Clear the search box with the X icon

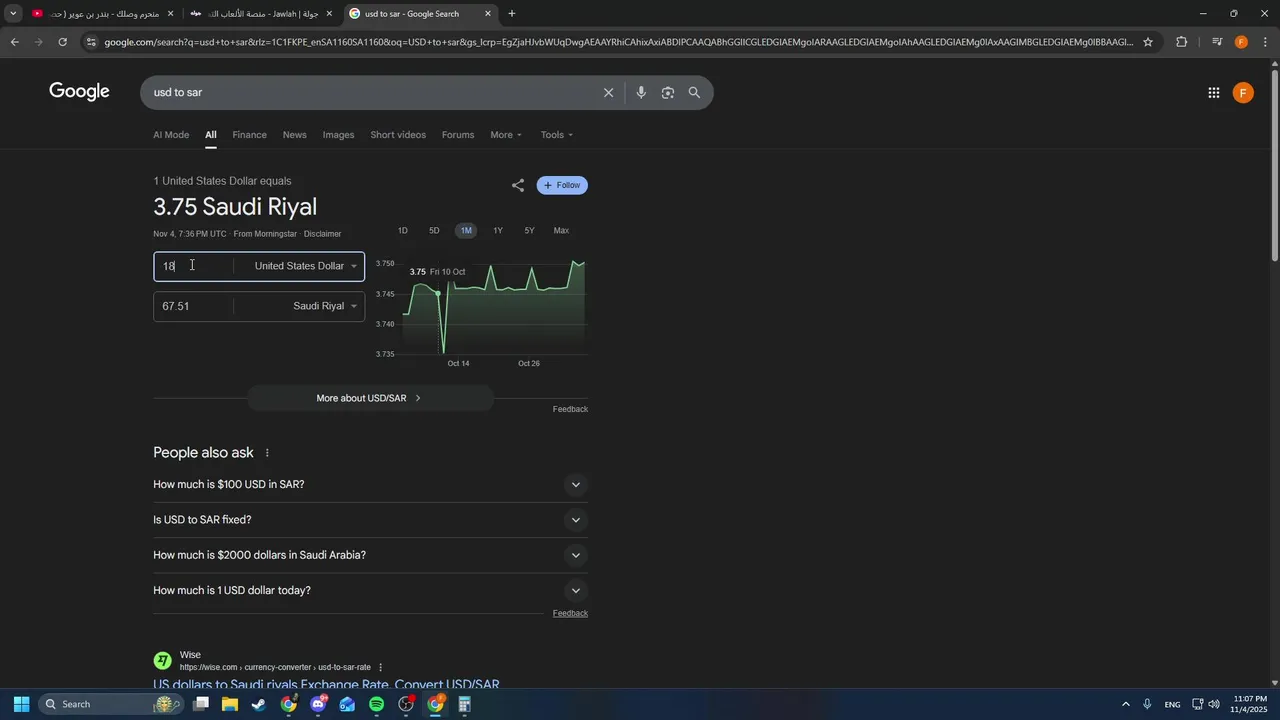point(608,92)
